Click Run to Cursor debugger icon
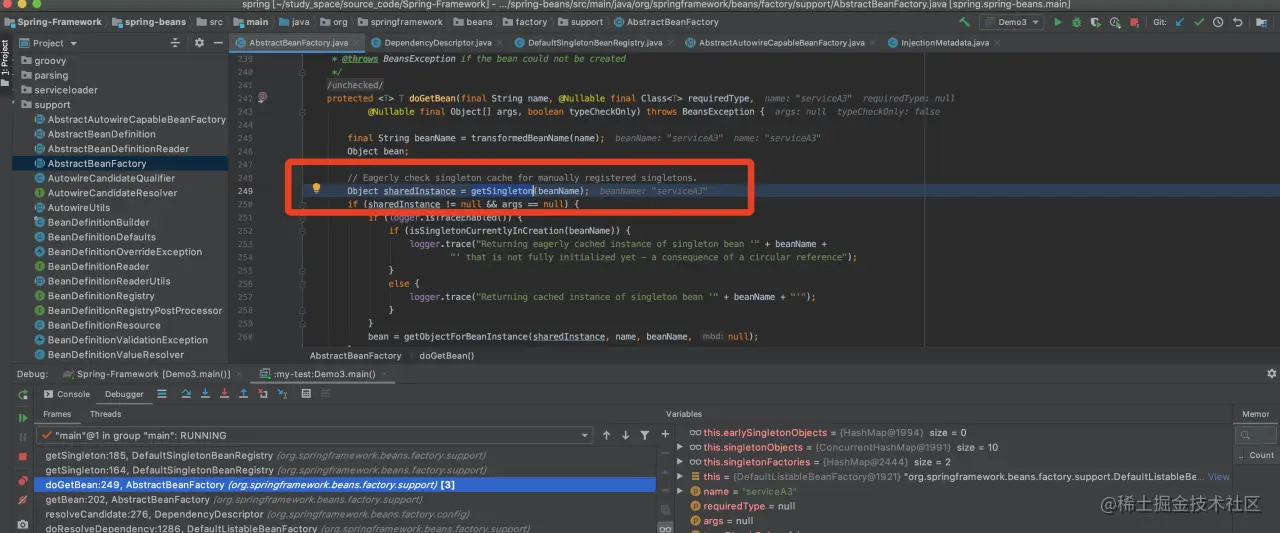This screenshot has height=533, width=1280. point(282,394)
